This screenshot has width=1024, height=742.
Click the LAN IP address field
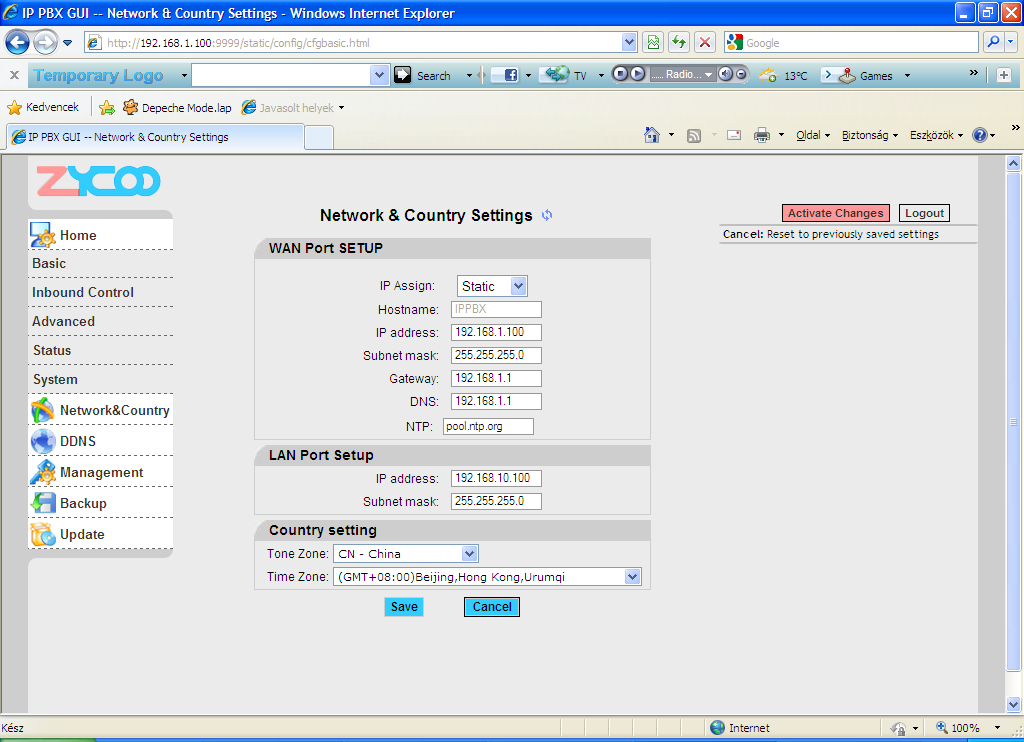(496, 478)
